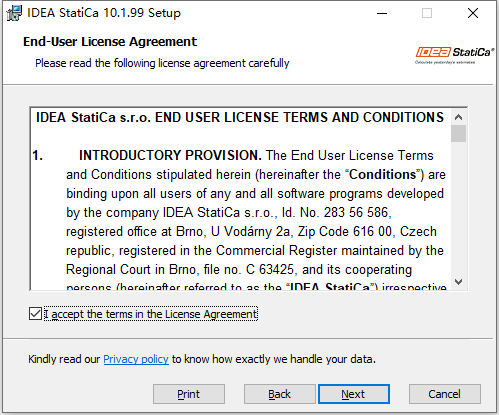Screen dimensions: 499x415
Task: Click the 'IDEA StatiCa 10.1.99 Setup' title bar
Action: tap(104, 13)
